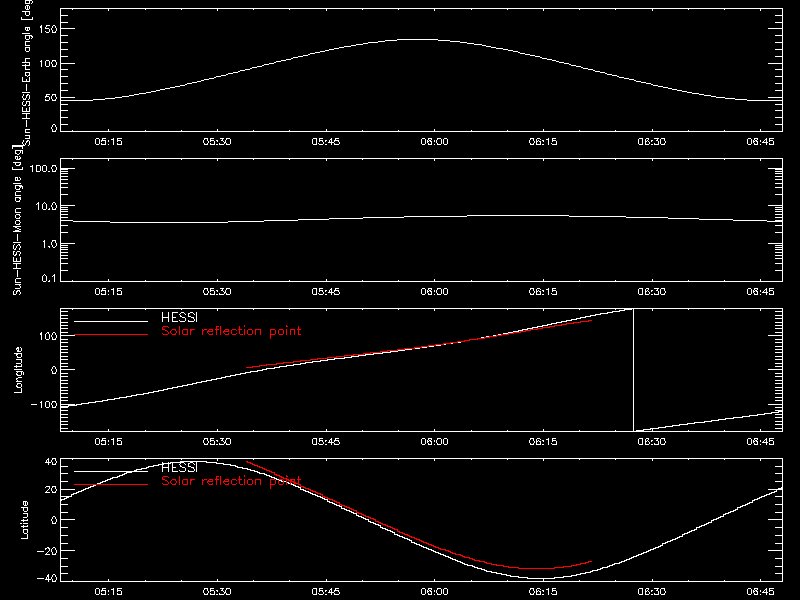Image resolution: width=800 pixels, height=600 pixels.
Task: Click the 40 tick on Latitude axis
Action: tap(51, 462)
